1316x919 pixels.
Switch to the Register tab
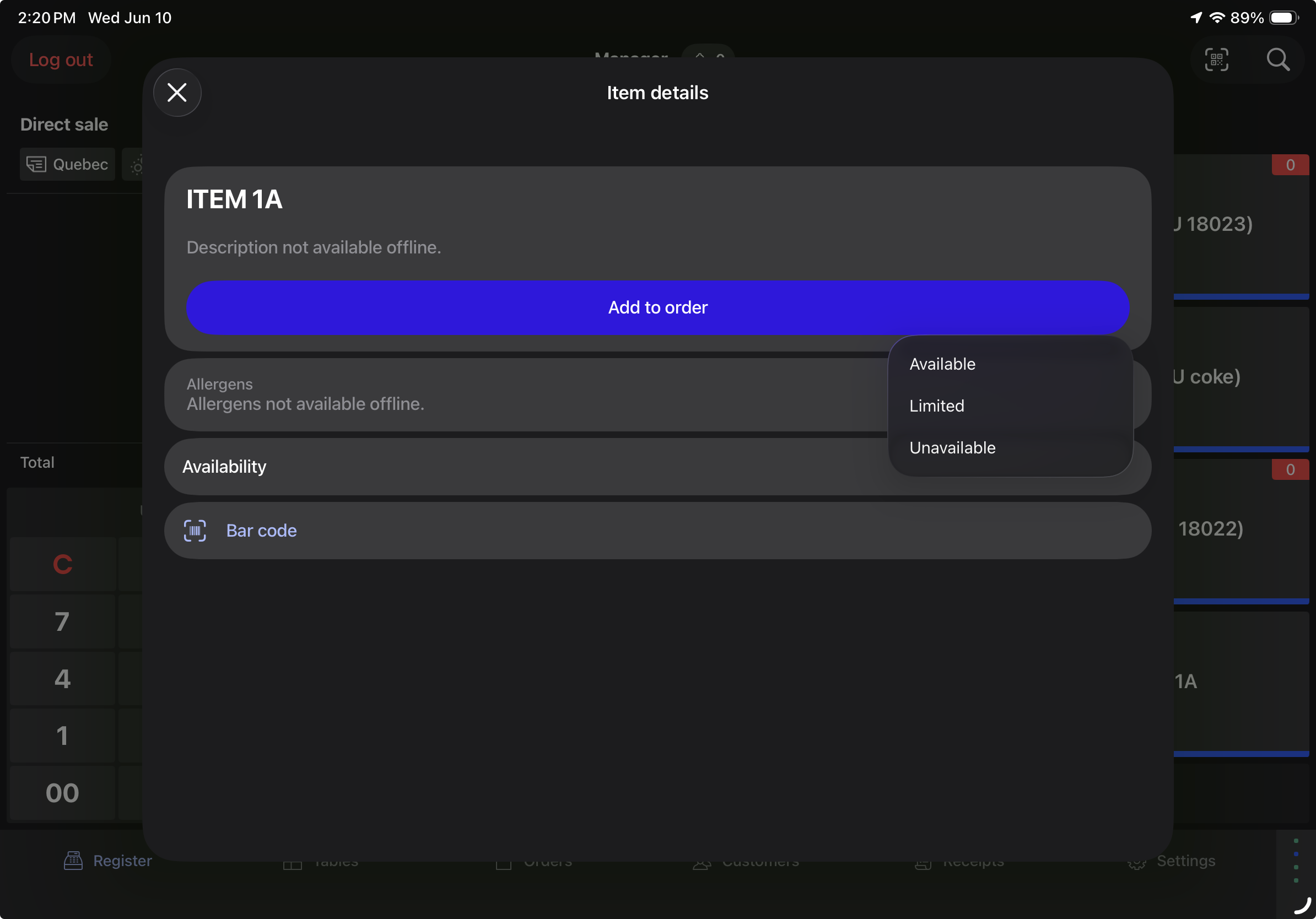coord(109,861)
